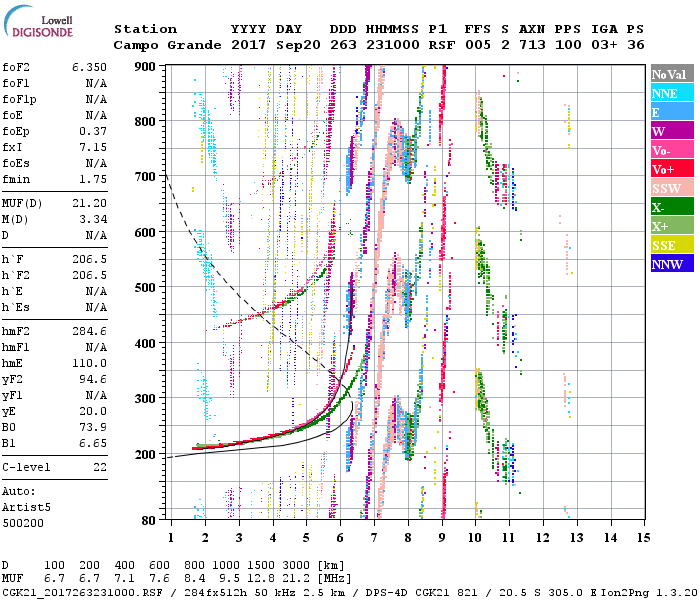Click the CGK21_2017263231000.RSF filename
Viewport: 700px width, 600px height.
pos(82,592)
